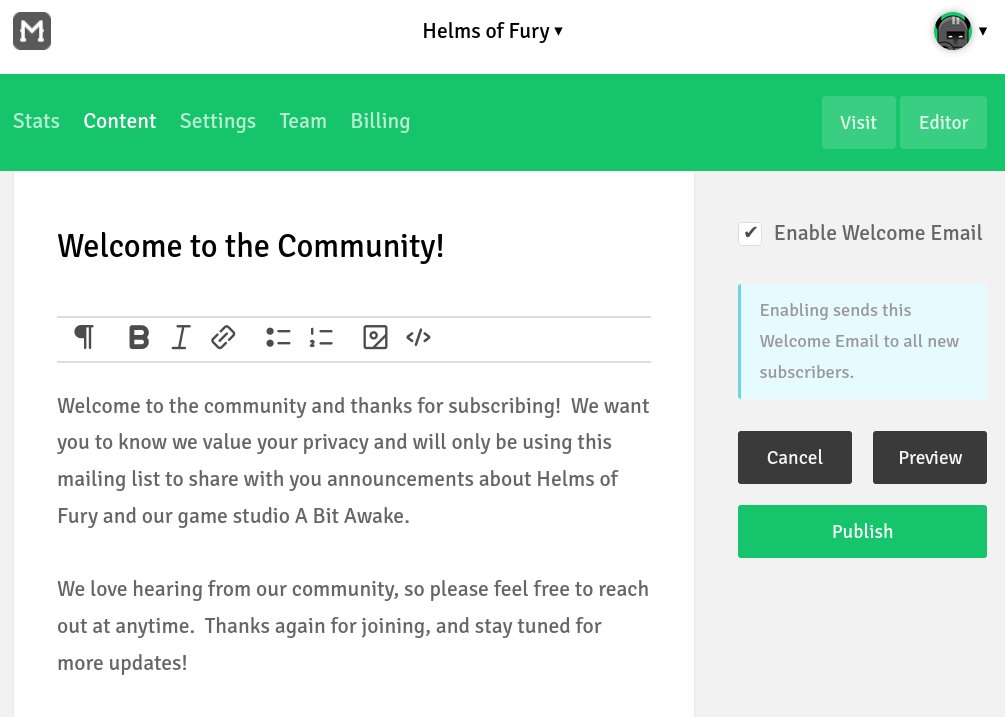Click the 'Enabling sends this Welcome Email' info note

(x=862, y=342)
